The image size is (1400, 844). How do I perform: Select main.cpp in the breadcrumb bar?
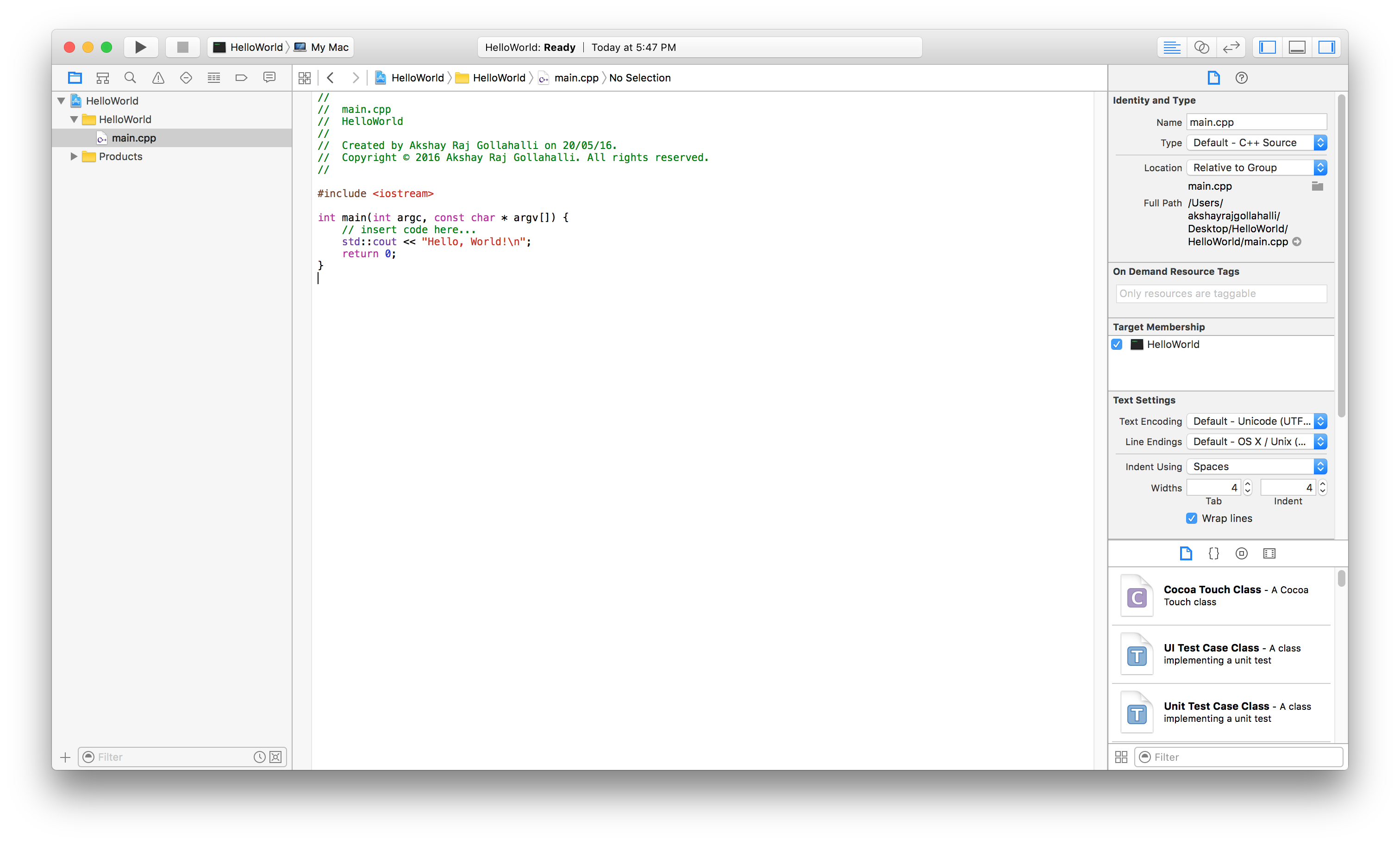pos(575,78)
